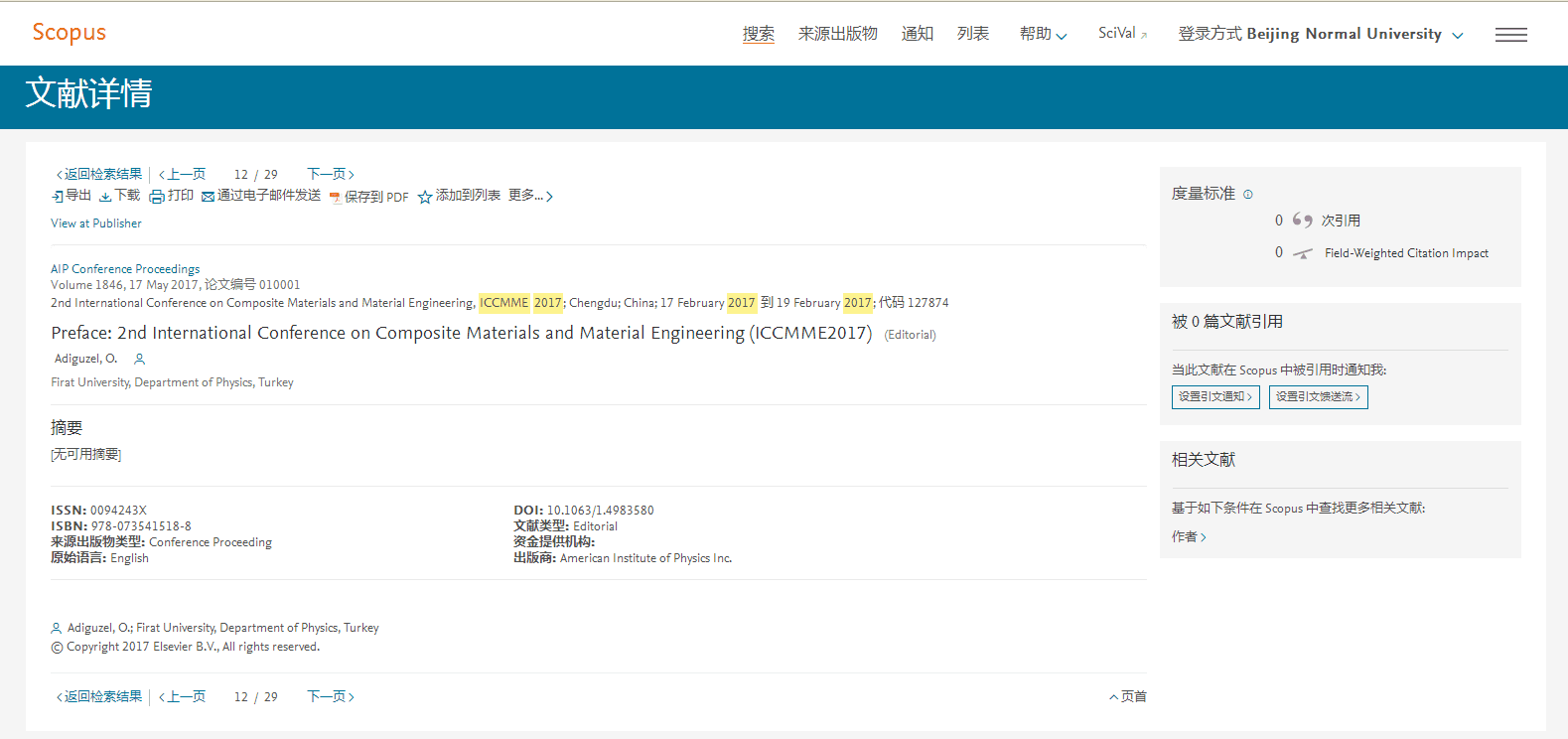Open the hamburger menu icon
This screenshot has height=739, width=1568.
[x=1511, y=35]
